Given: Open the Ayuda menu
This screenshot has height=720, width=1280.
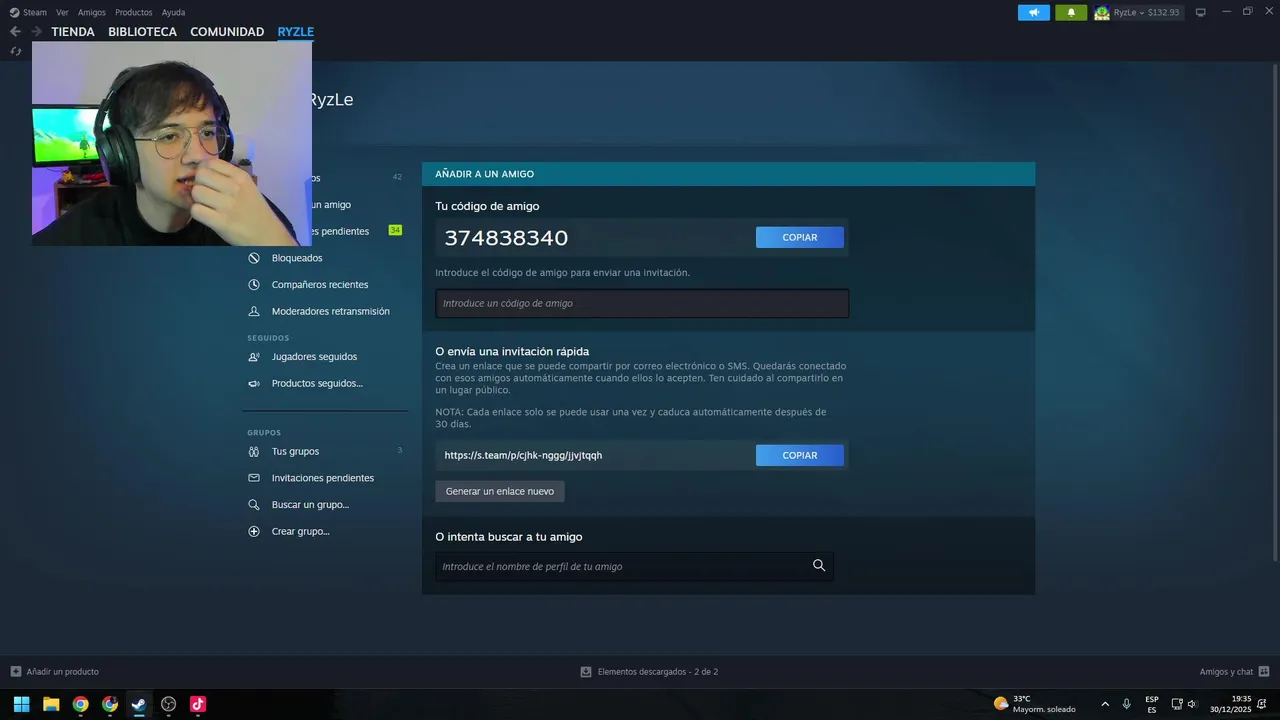Looking at the screenshot, I should [173, 12].
